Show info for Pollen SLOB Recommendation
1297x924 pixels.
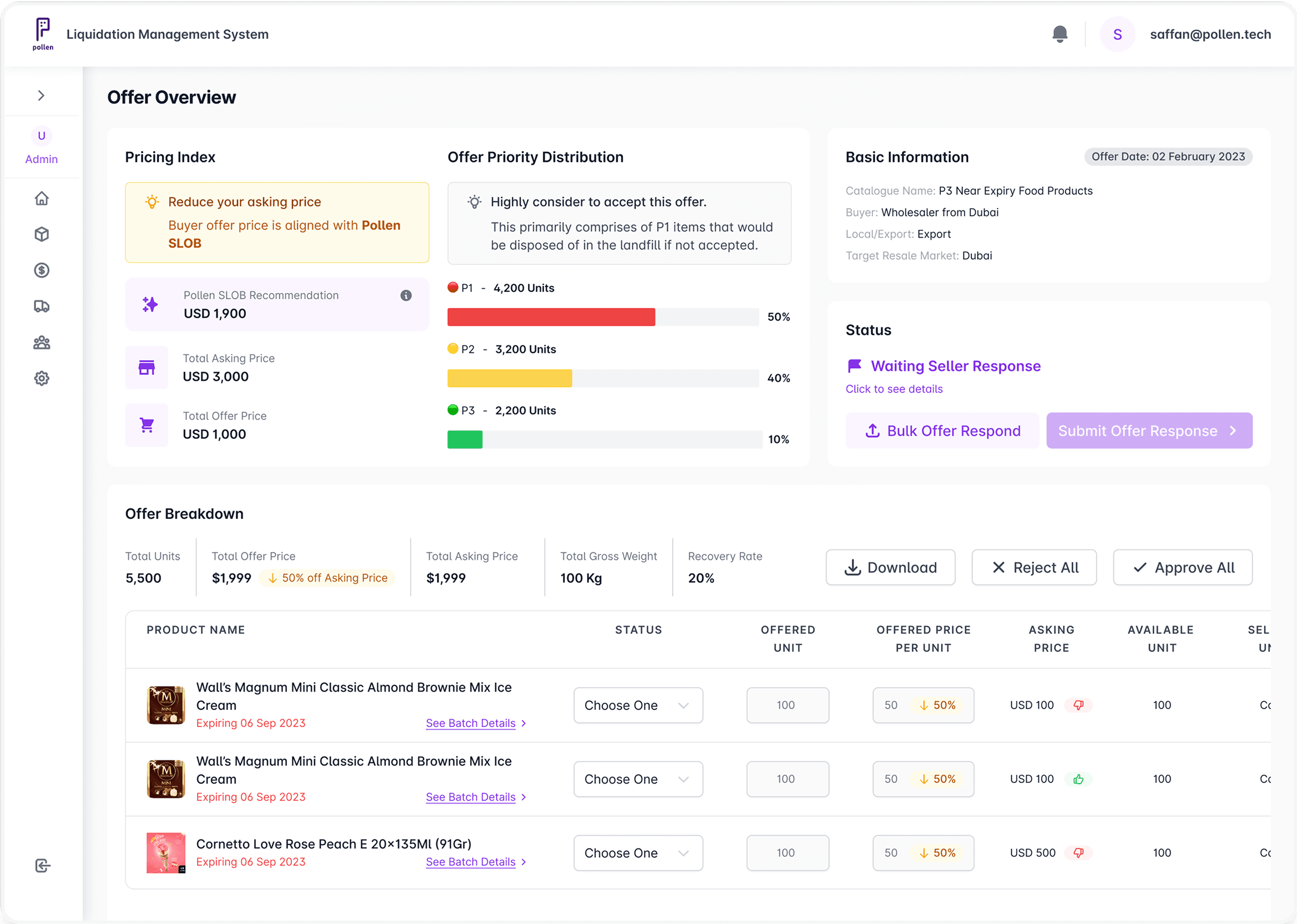click(x=406, y=295)
